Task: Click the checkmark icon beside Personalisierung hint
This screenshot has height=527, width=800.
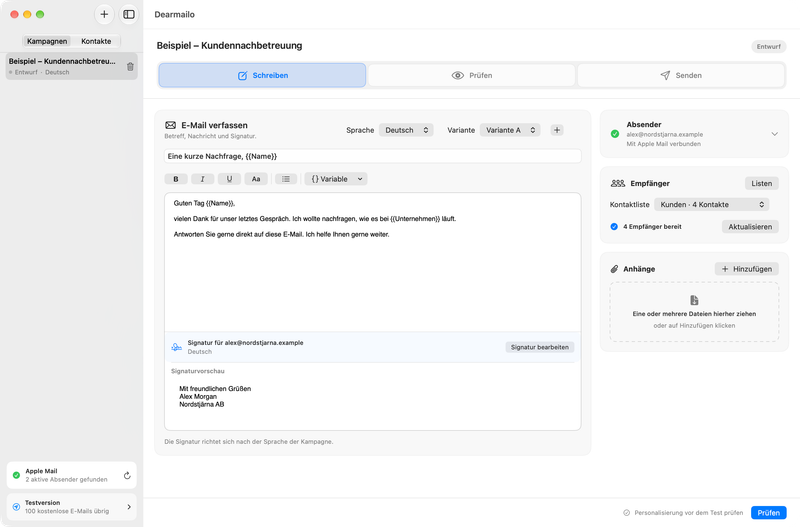Action: point(626,513)
